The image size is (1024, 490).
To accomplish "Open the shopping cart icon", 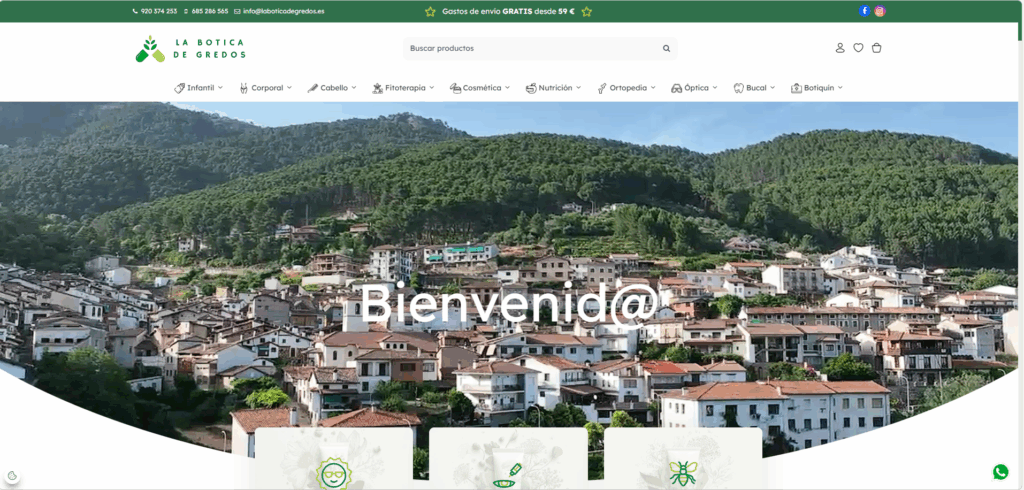I will (876, 48).
